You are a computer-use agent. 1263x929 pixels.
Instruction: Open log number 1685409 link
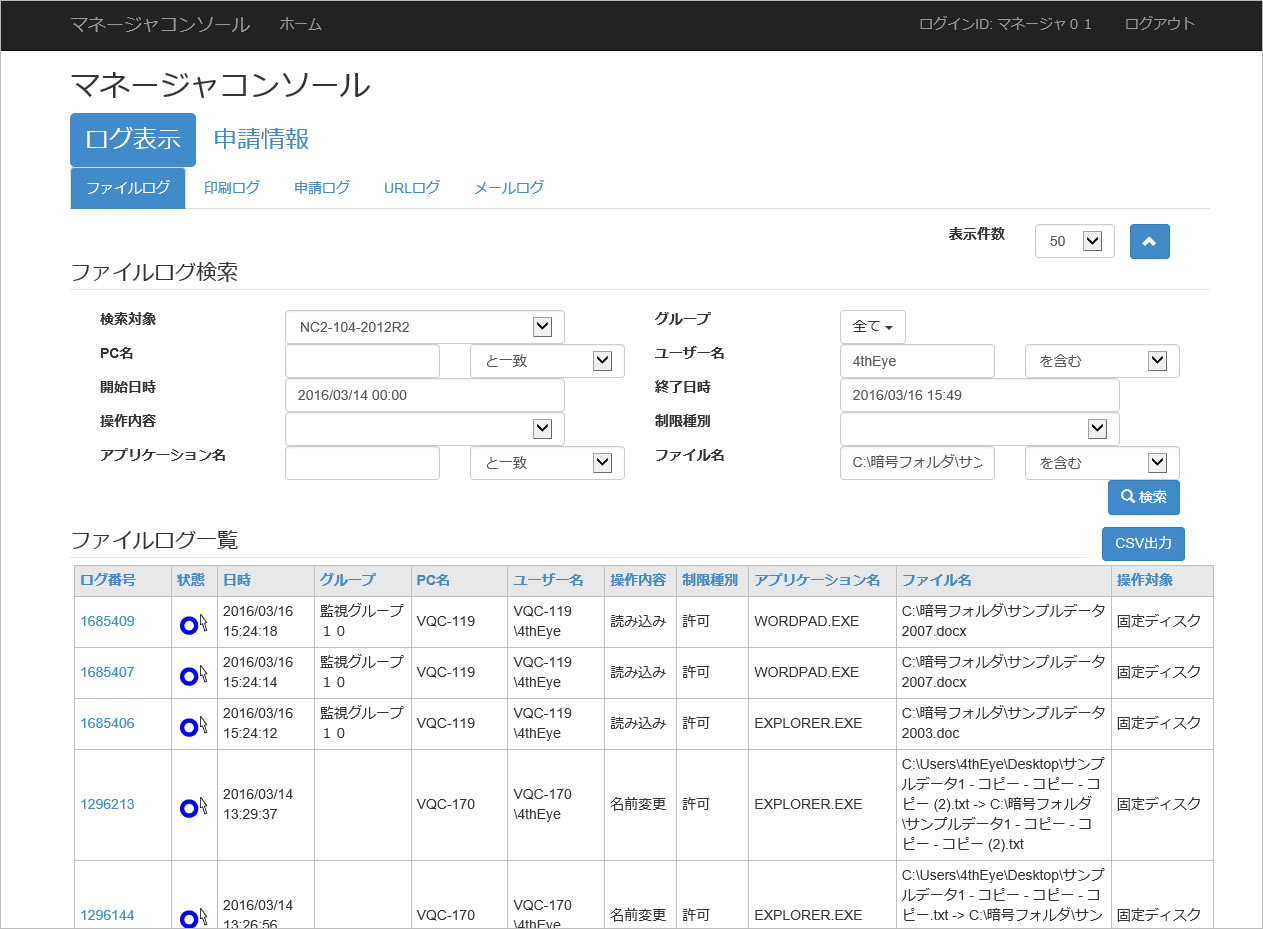(x=107, y=621)
